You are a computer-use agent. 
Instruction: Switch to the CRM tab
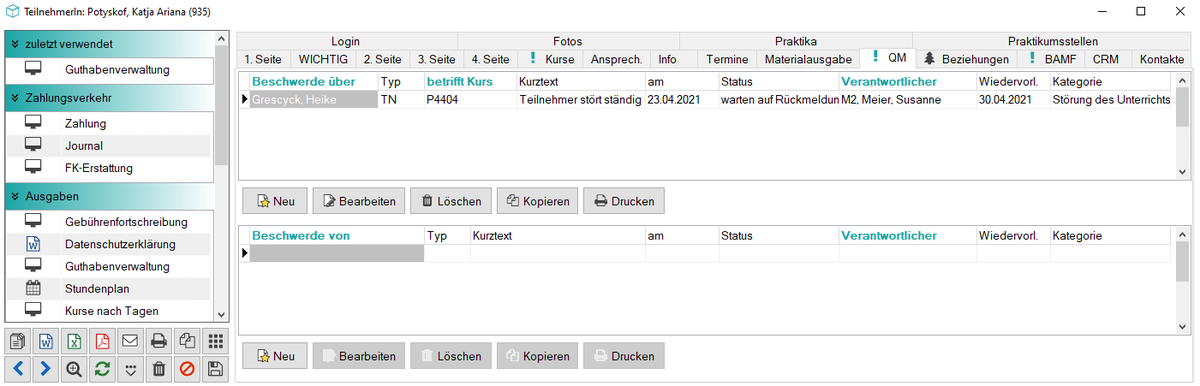coord(1105,59)
